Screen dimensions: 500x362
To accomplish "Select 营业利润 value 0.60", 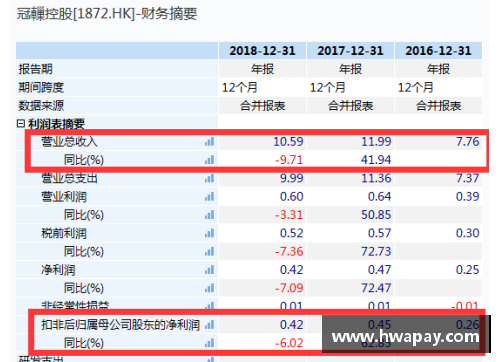I will pos(292,197).
